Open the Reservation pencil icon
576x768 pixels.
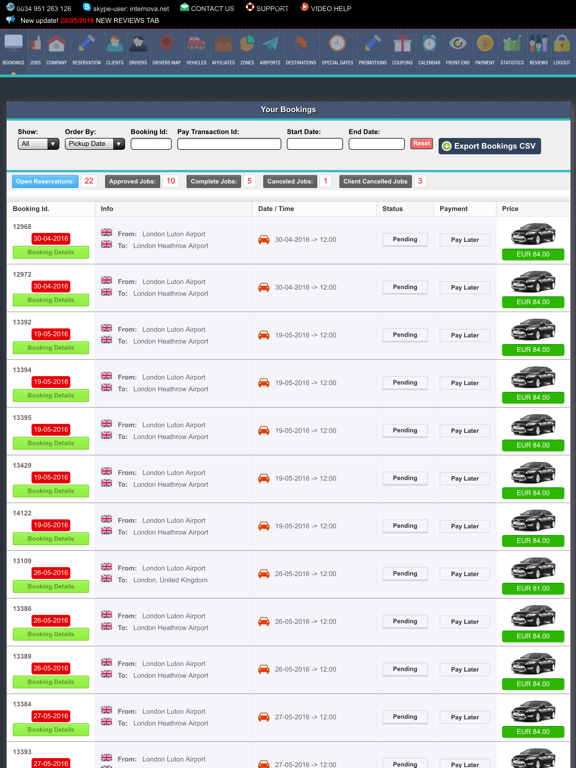[87, 44]
